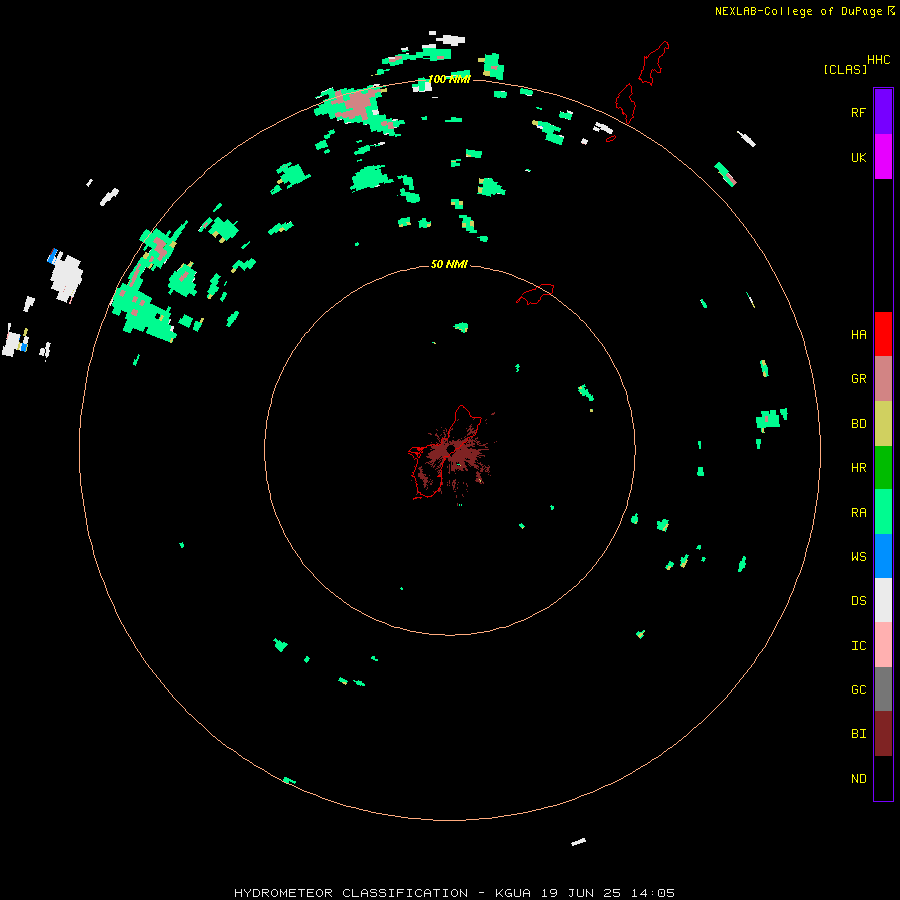This screenshot has width=900, height=900.
Task: Click the HHC product label
Action: pos(878,60)
